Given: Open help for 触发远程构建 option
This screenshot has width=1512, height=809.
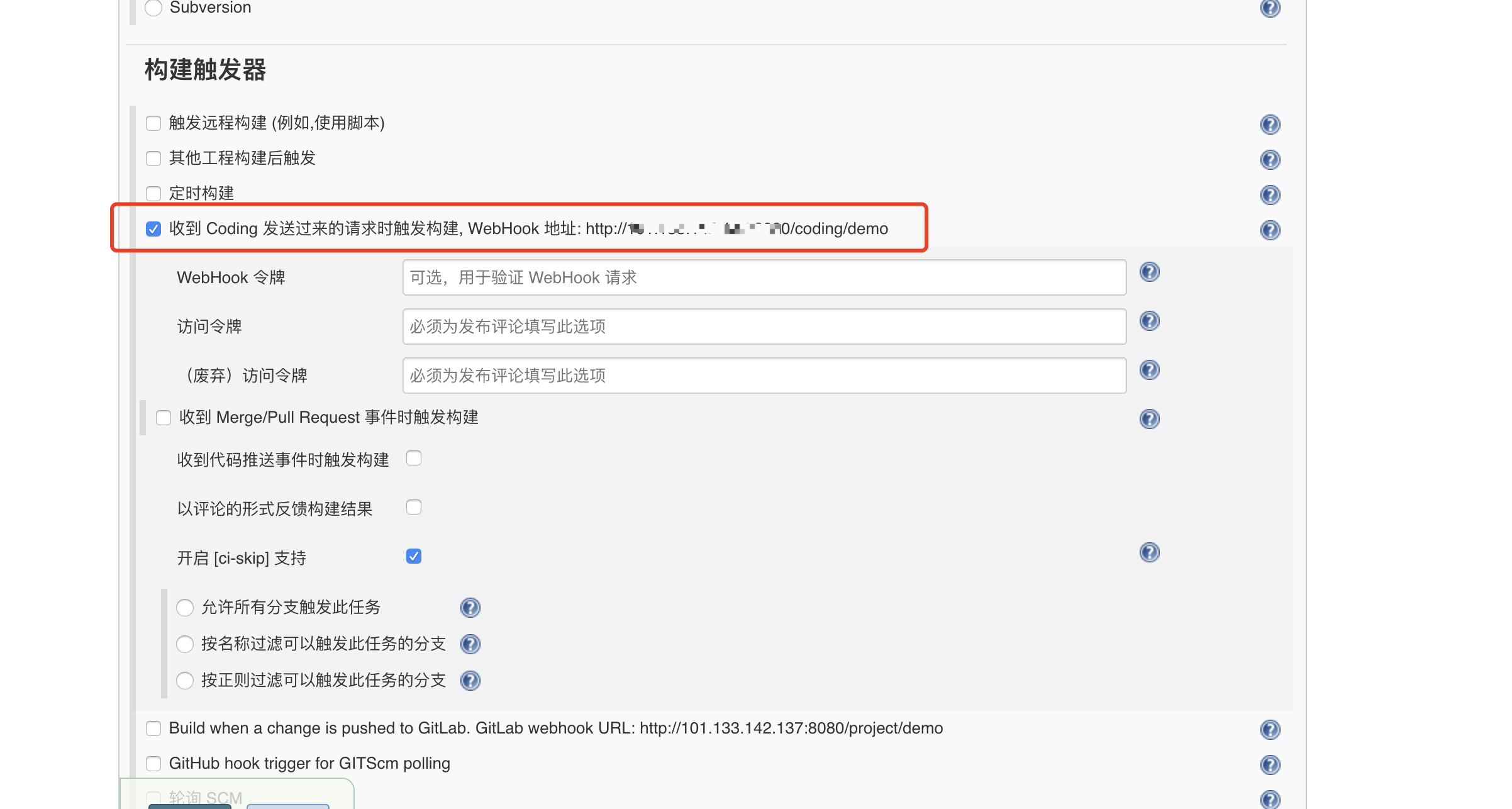Looking at the screenshot, I should (x=1270, y=125).
